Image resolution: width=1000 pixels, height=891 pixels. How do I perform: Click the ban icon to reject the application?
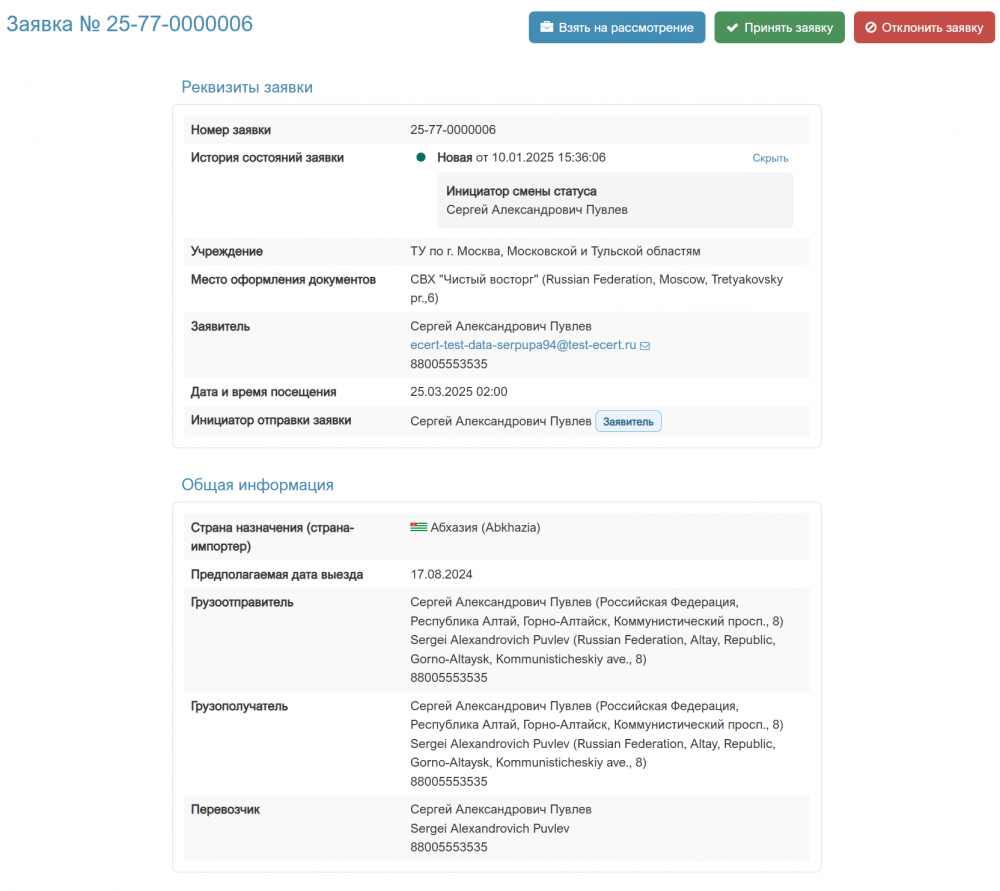871,28
